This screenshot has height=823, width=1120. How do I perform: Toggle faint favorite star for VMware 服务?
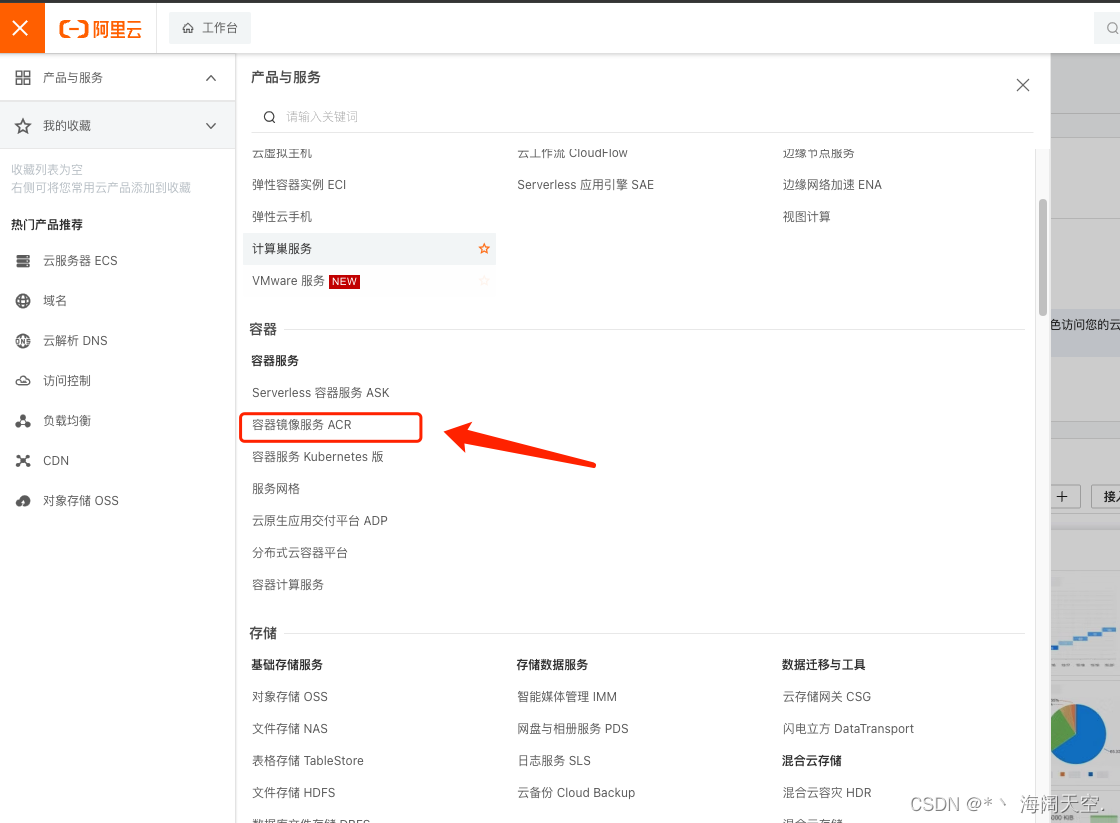[x=484, y=281]
